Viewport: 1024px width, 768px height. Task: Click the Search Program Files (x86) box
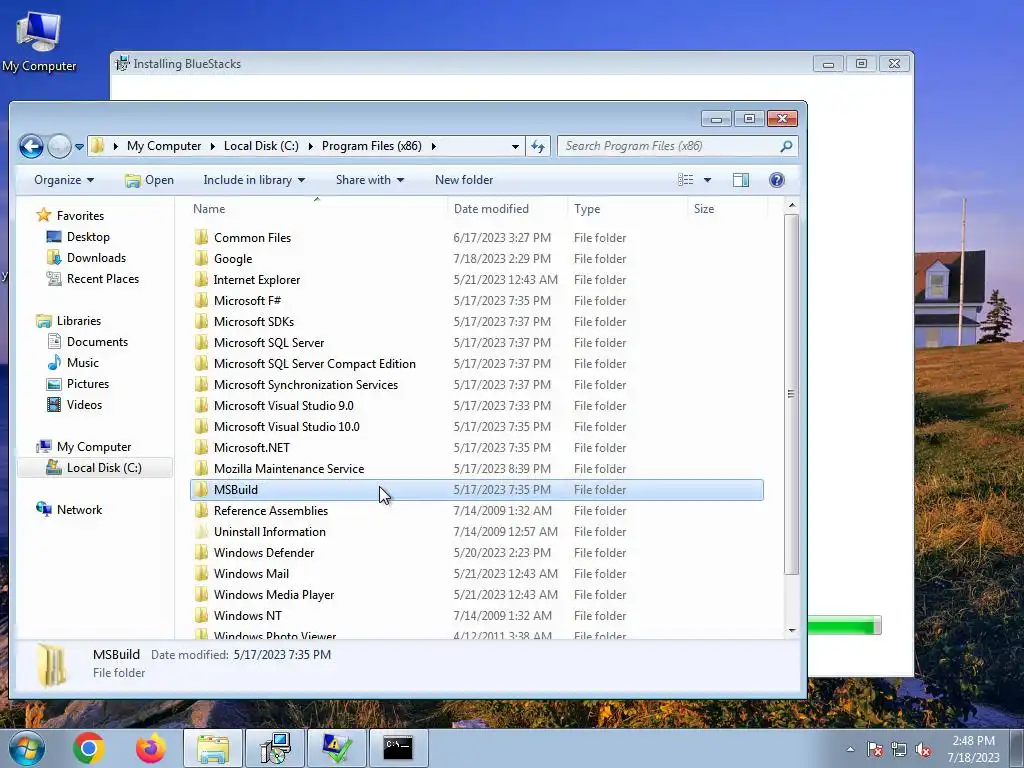677,146
